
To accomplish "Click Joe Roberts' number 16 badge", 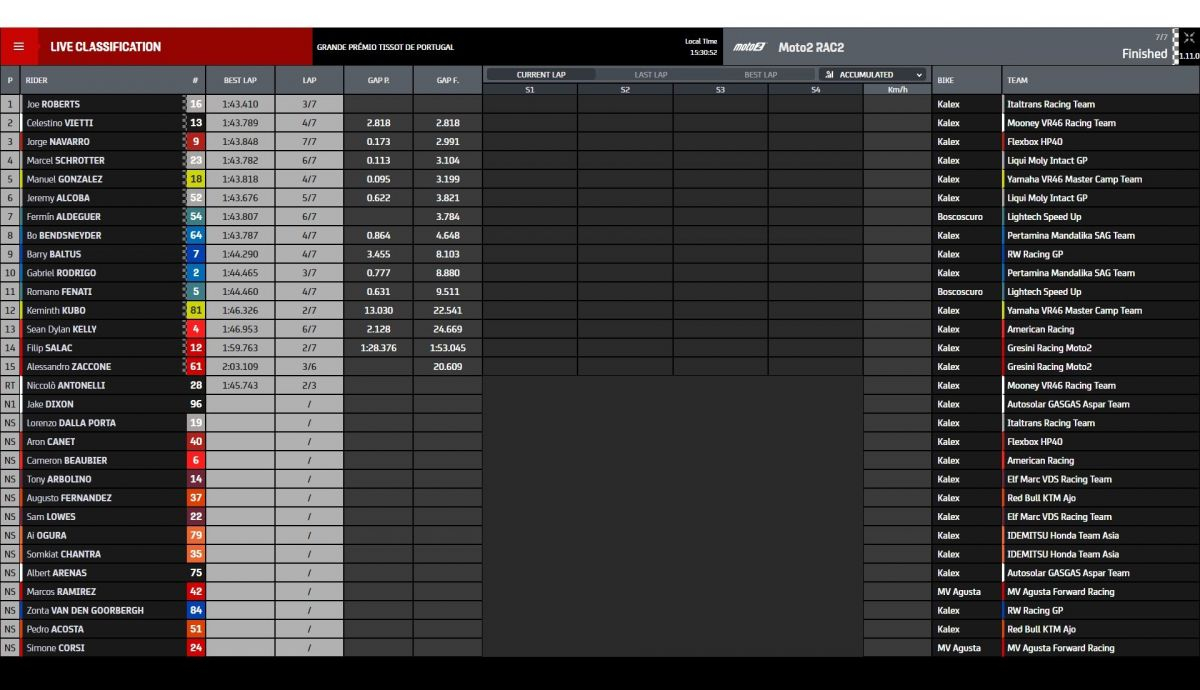I will click(x=195, y=104).
